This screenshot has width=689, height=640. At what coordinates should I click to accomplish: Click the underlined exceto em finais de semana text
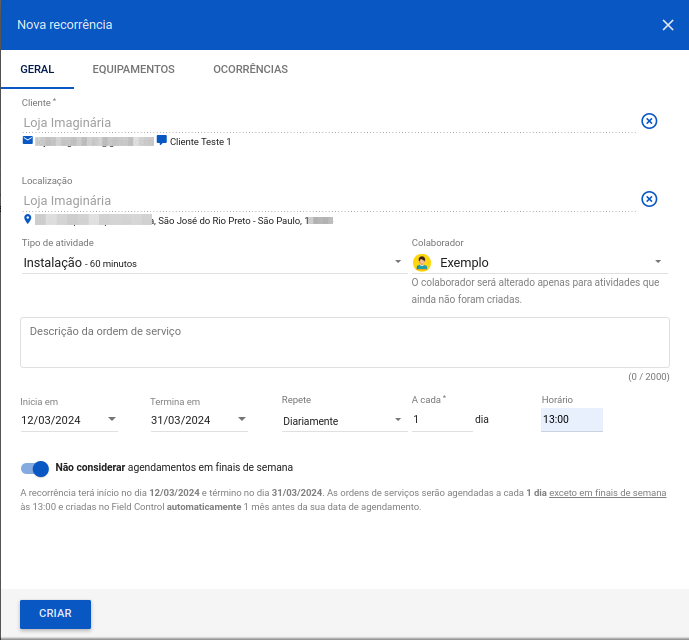point(607,493)
